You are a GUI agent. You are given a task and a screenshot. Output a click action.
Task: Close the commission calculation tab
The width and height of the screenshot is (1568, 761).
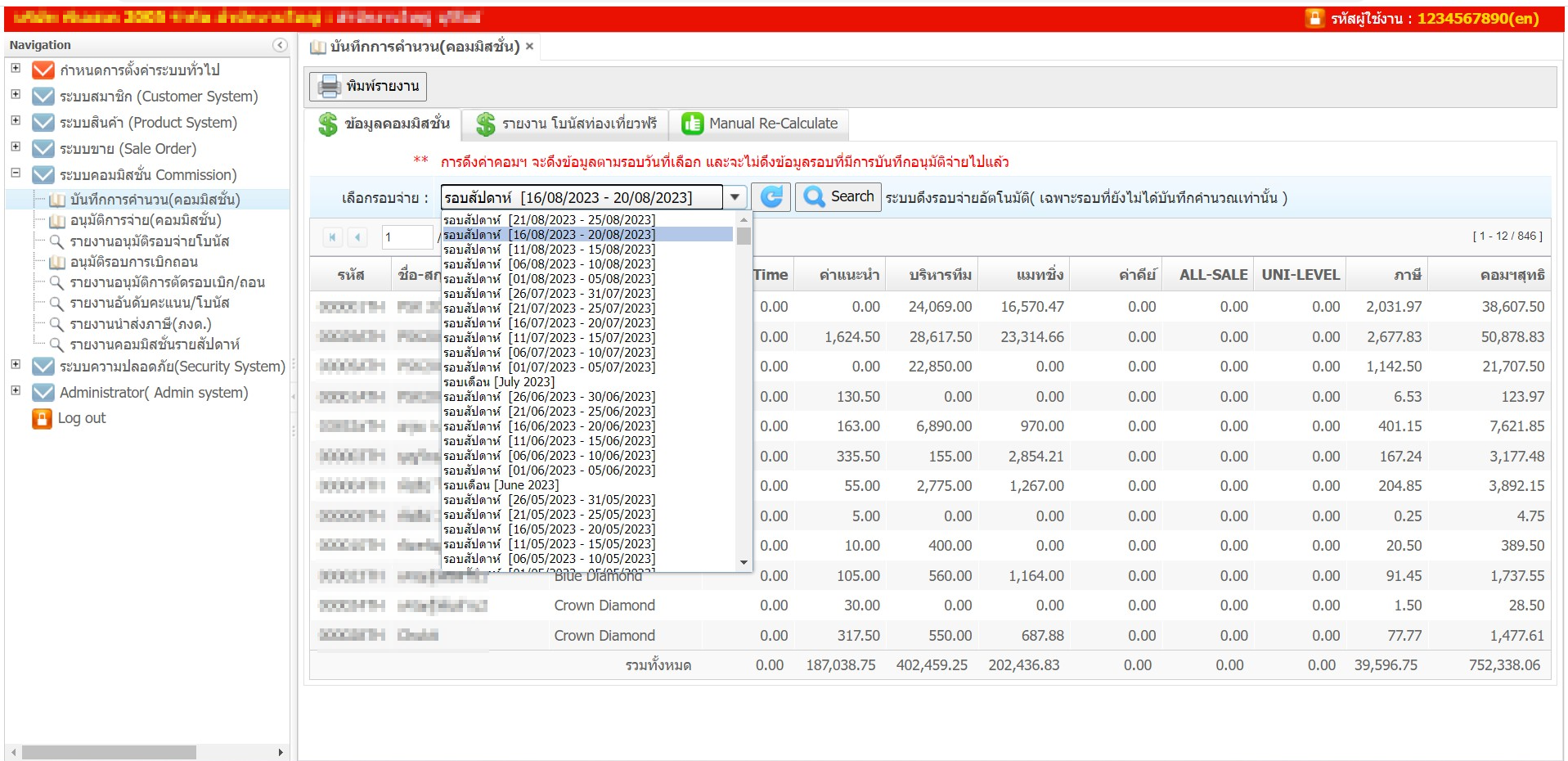click(529, 47)
